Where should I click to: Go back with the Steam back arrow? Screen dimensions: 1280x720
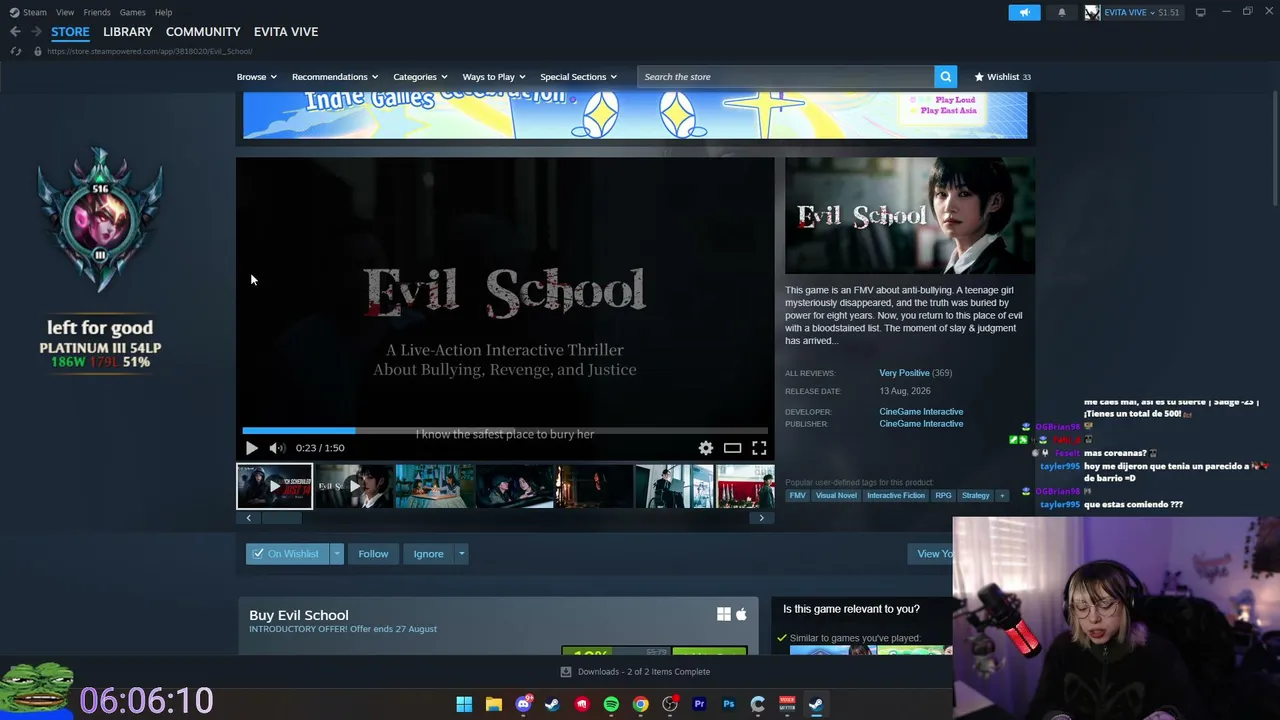[x=15, y=32]
